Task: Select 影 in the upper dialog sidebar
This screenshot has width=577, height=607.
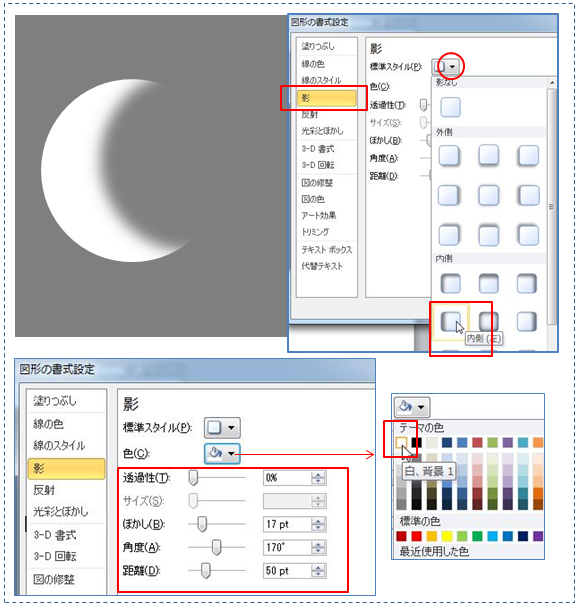Action: (x=327, y=98)
